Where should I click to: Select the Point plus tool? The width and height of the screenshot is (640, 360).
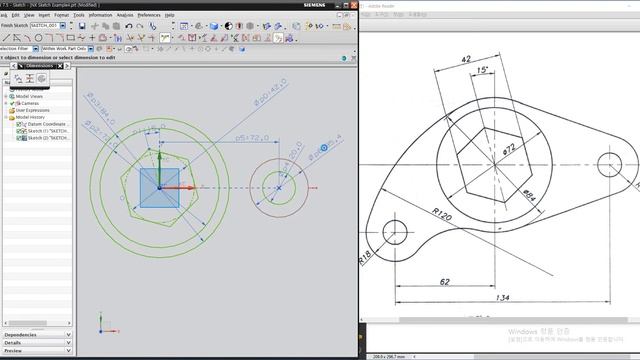92,38
